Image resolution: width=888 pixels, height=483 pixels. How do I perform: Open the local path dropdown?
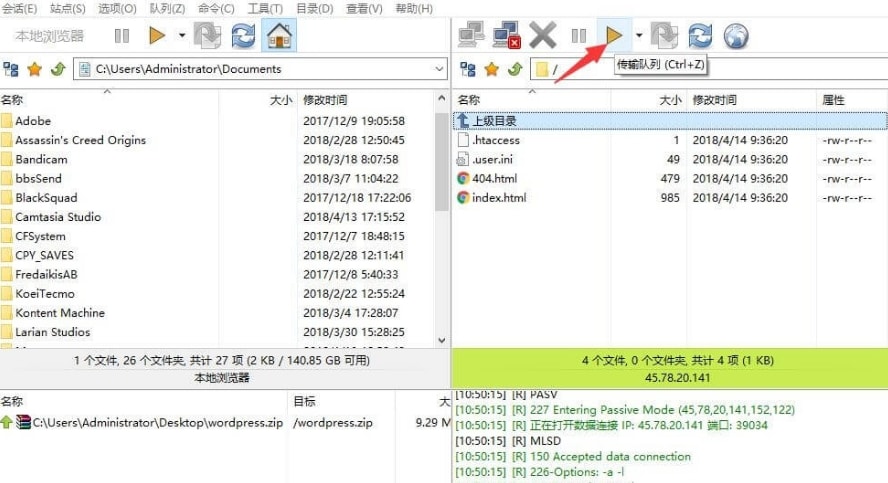(x=440, y=70)
